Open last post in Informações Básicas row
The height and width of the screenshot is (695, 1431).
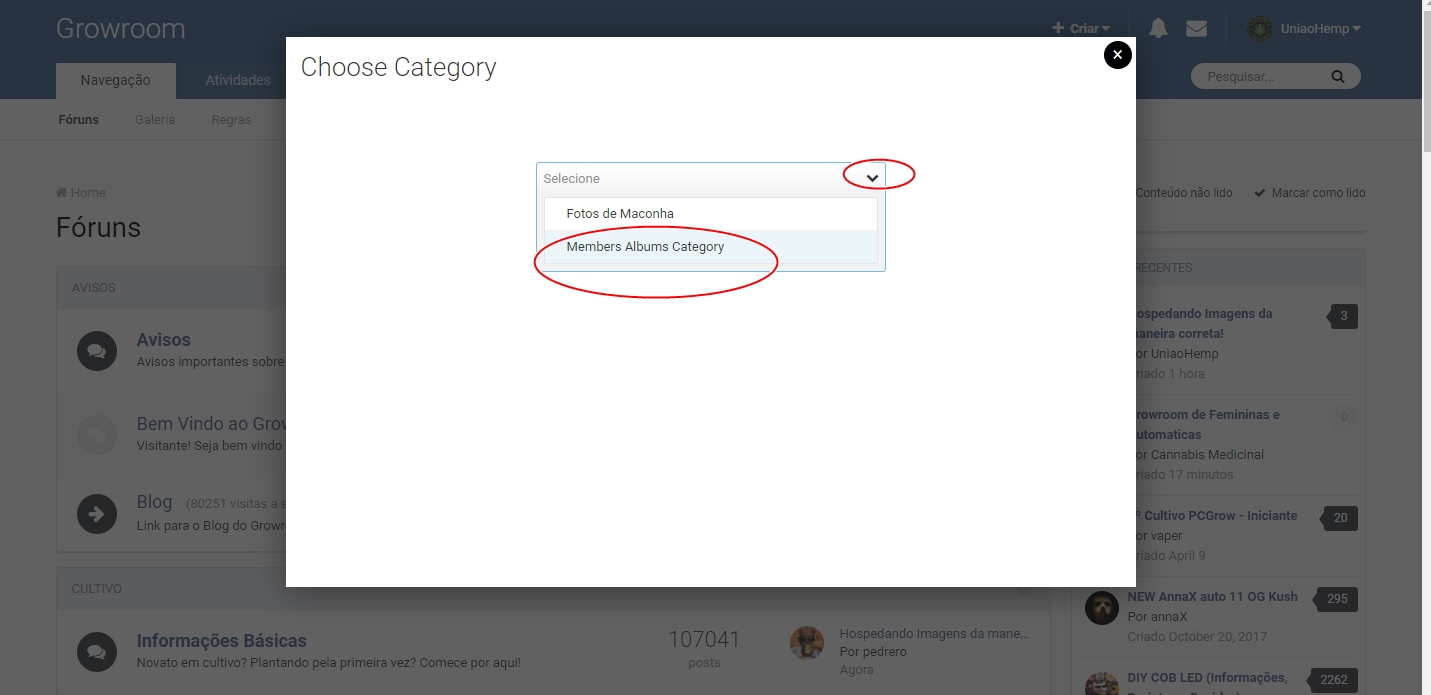[934, 633]
